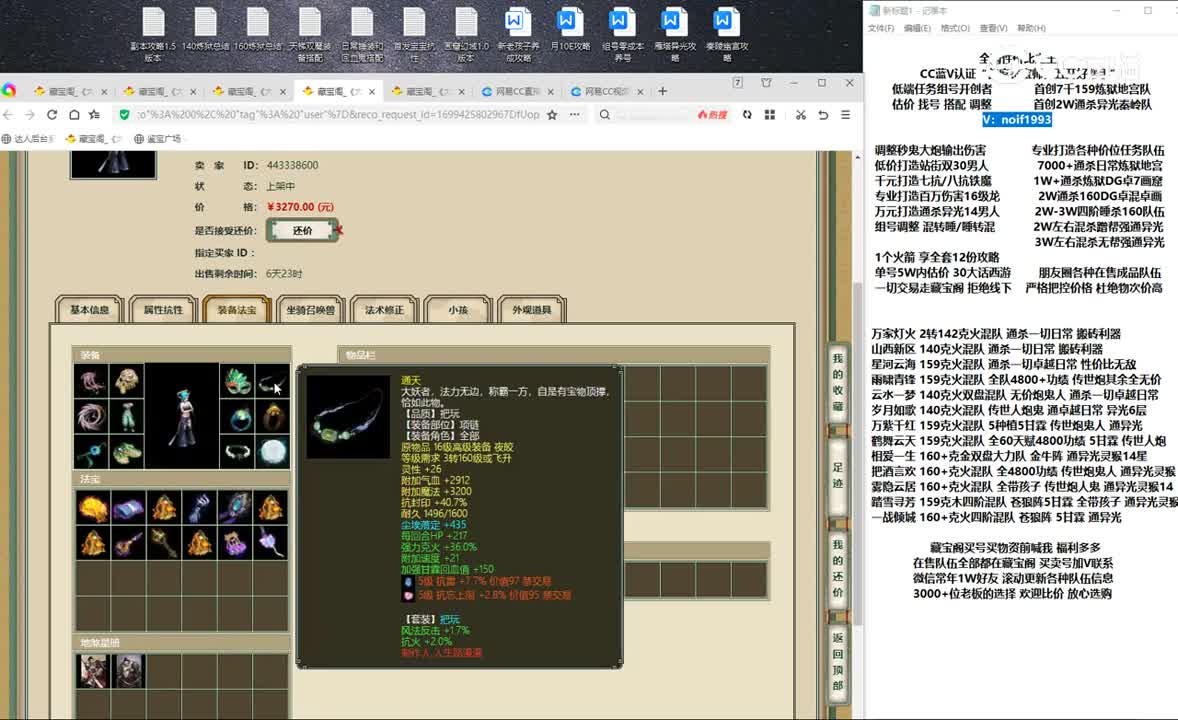Select the glowing white orb equipment icon
The width and height of the screenshot is (1178, 720).
coord(272,452)
